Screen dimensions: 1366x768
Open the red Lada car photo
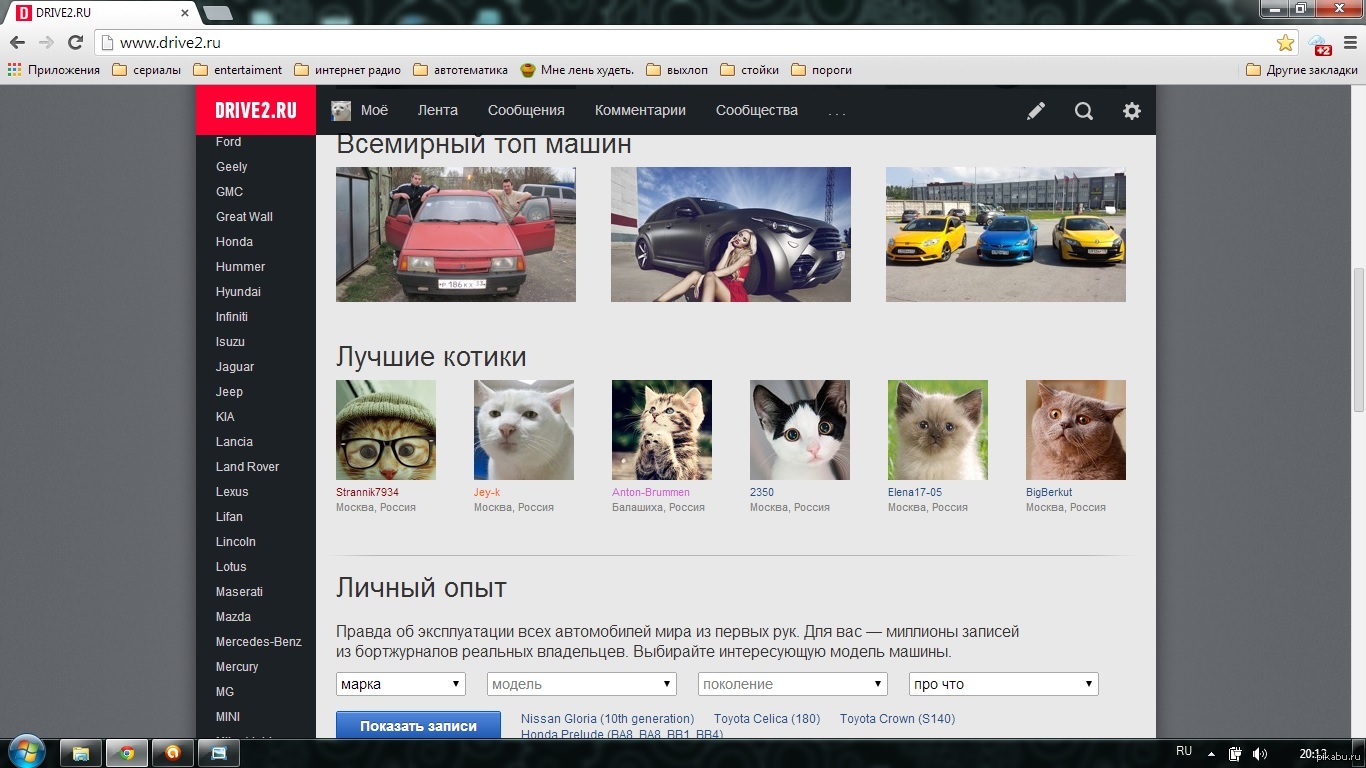point(456,234)
